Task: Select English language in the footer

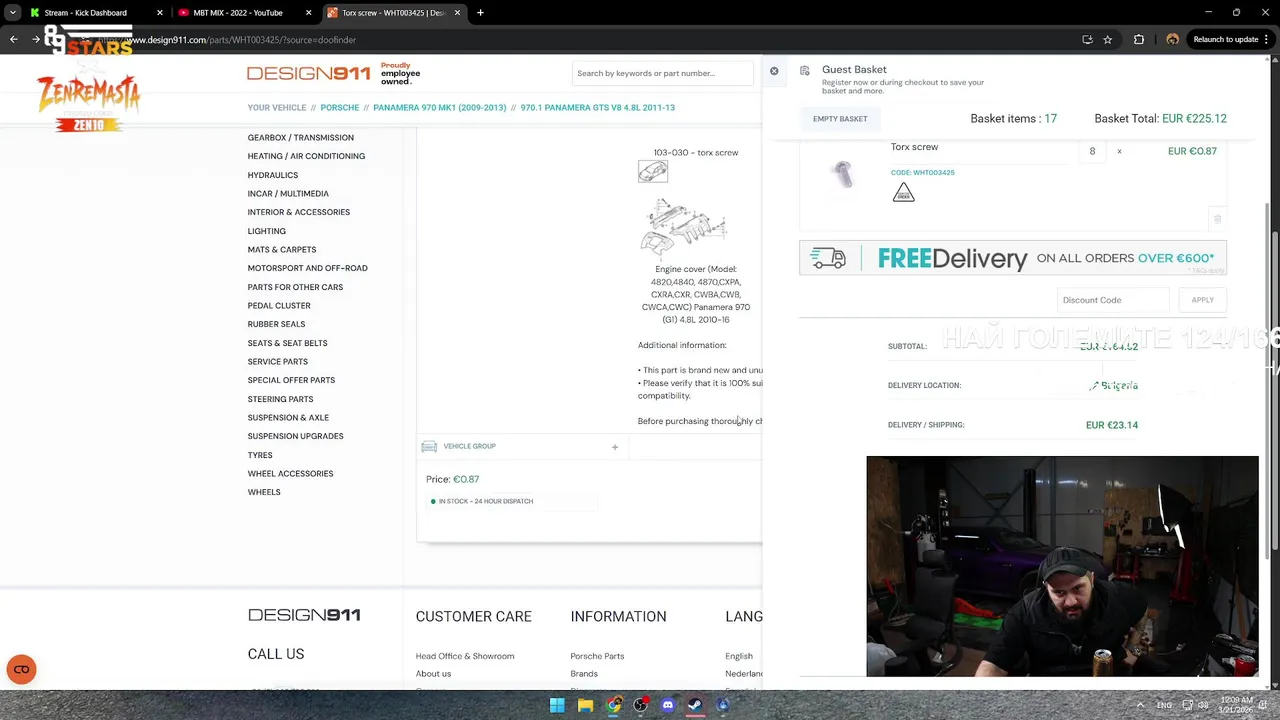Action: (739, 656)
